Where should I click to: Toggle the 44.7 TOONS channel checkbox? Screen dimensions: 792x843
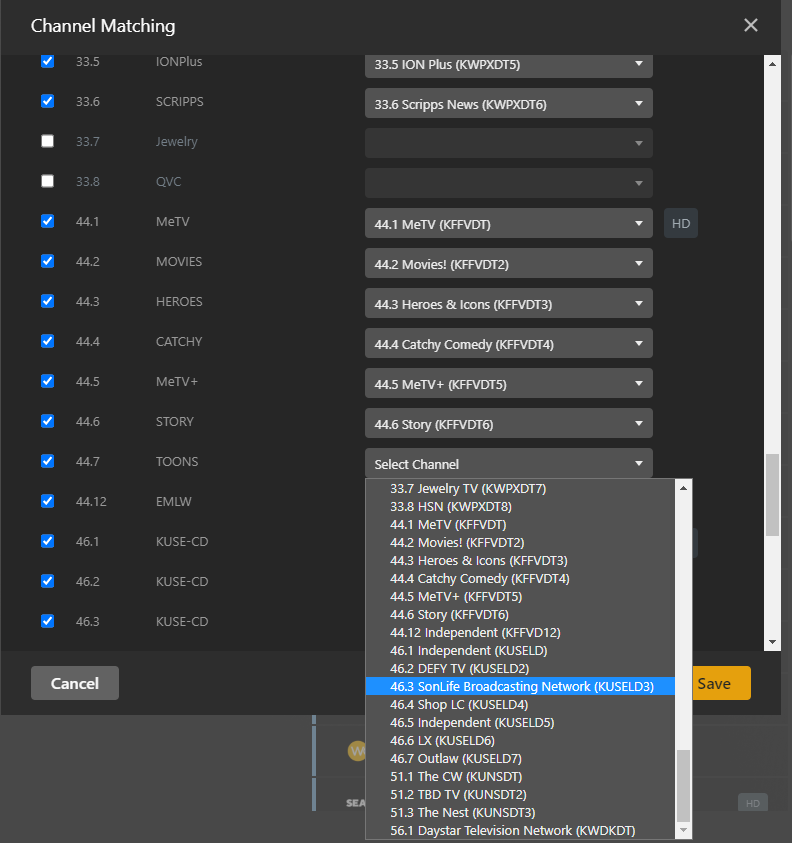47,461
